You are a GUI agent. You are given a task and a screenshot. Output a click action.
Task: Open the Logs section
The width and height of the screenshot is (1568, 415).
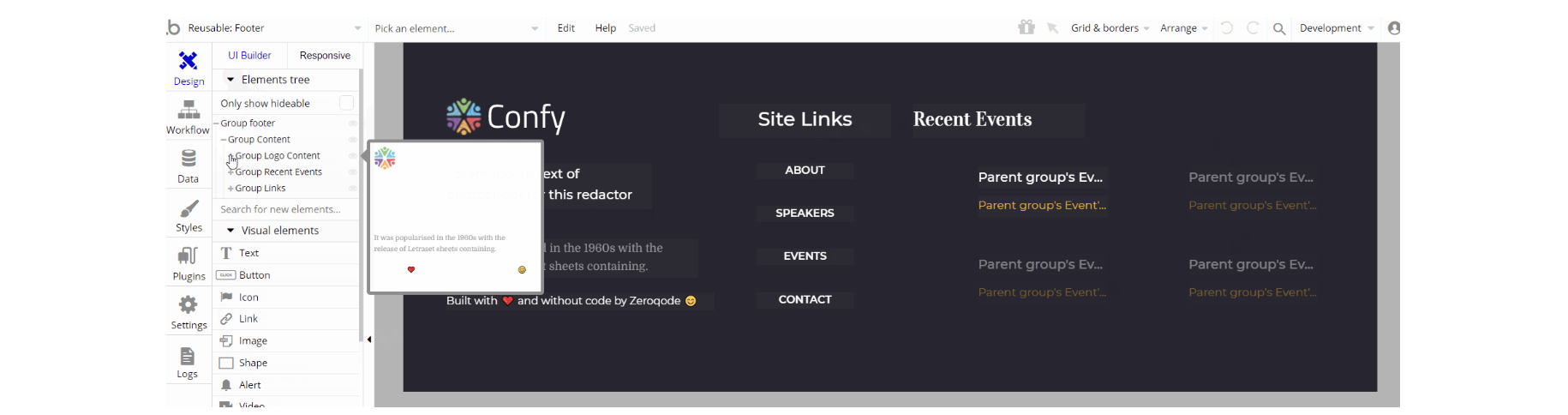[x=188, y=362]
